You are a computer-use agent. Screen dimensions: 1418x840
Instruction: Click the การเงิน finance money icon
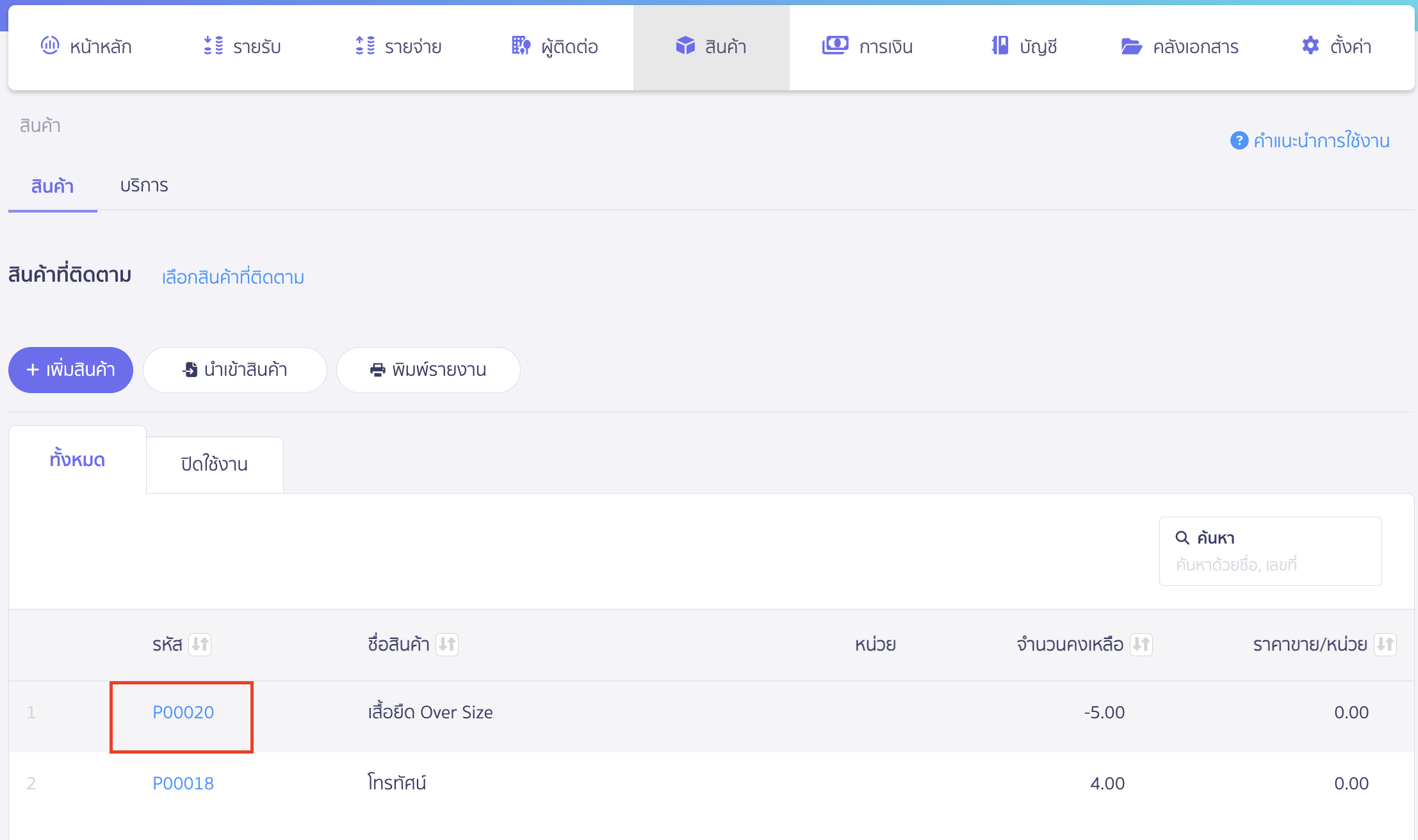coord(835,45)
